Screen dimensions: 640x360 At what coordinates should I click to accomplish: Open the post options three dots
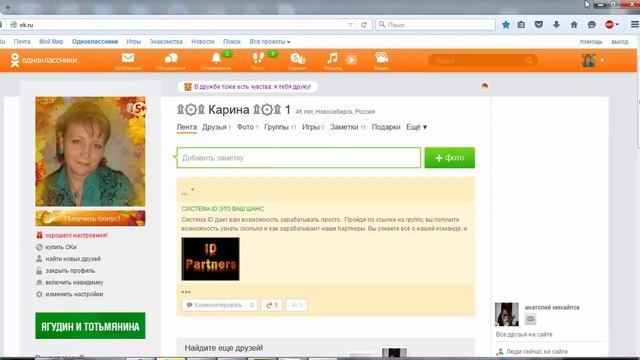pos(186,292)
